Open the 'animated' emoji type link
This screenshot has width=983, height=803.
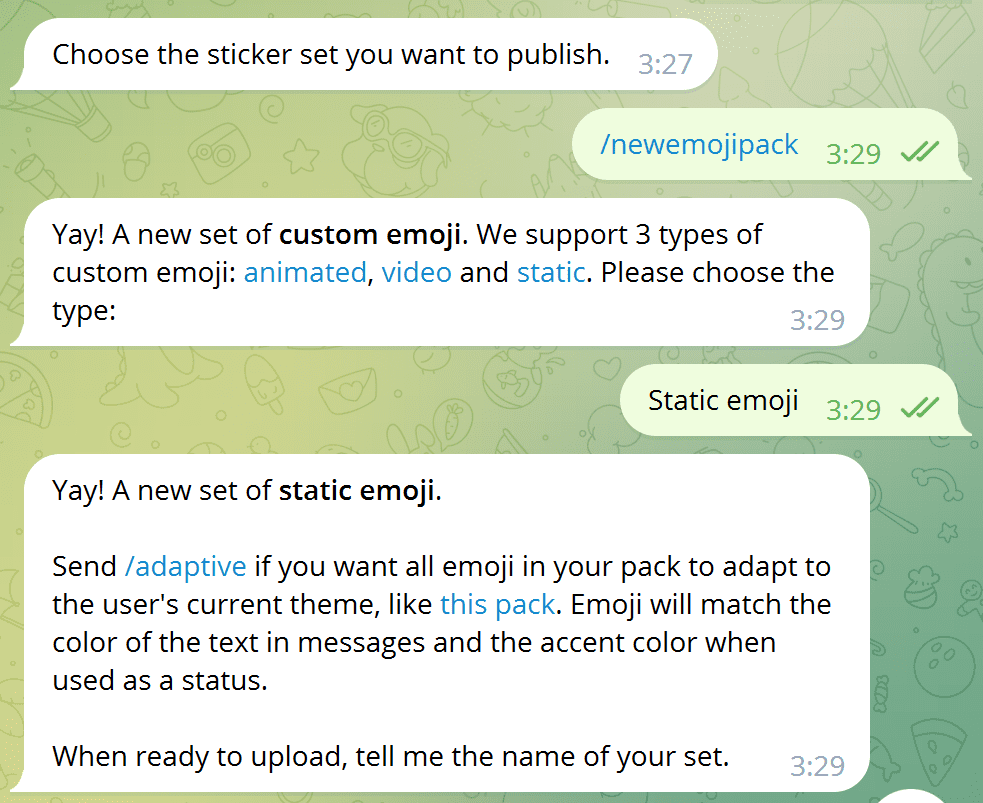click(305, 272)
